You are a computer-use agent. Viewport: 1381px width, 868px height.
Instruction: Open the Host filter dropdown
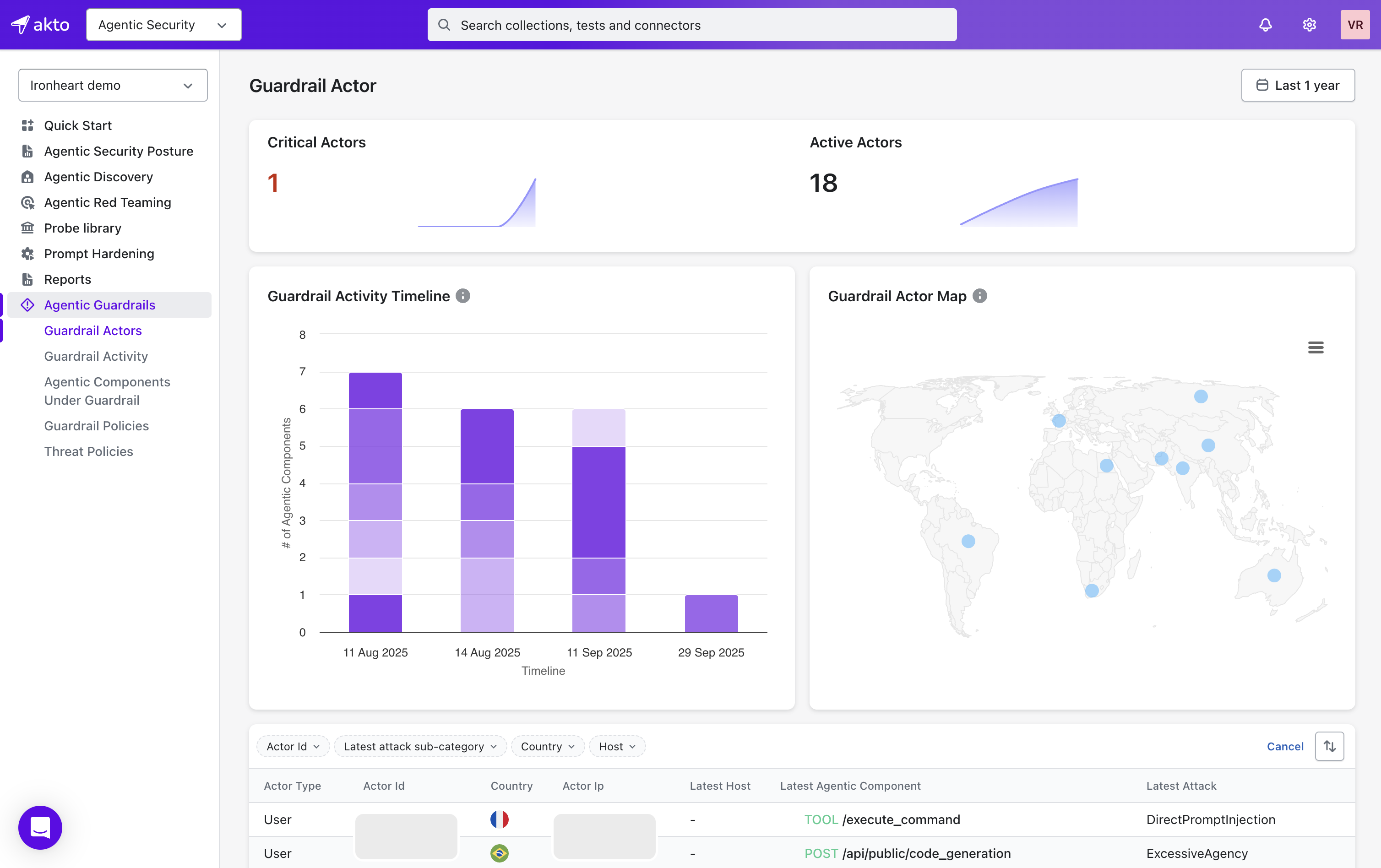pyautogui.click(x=616, y=746)
